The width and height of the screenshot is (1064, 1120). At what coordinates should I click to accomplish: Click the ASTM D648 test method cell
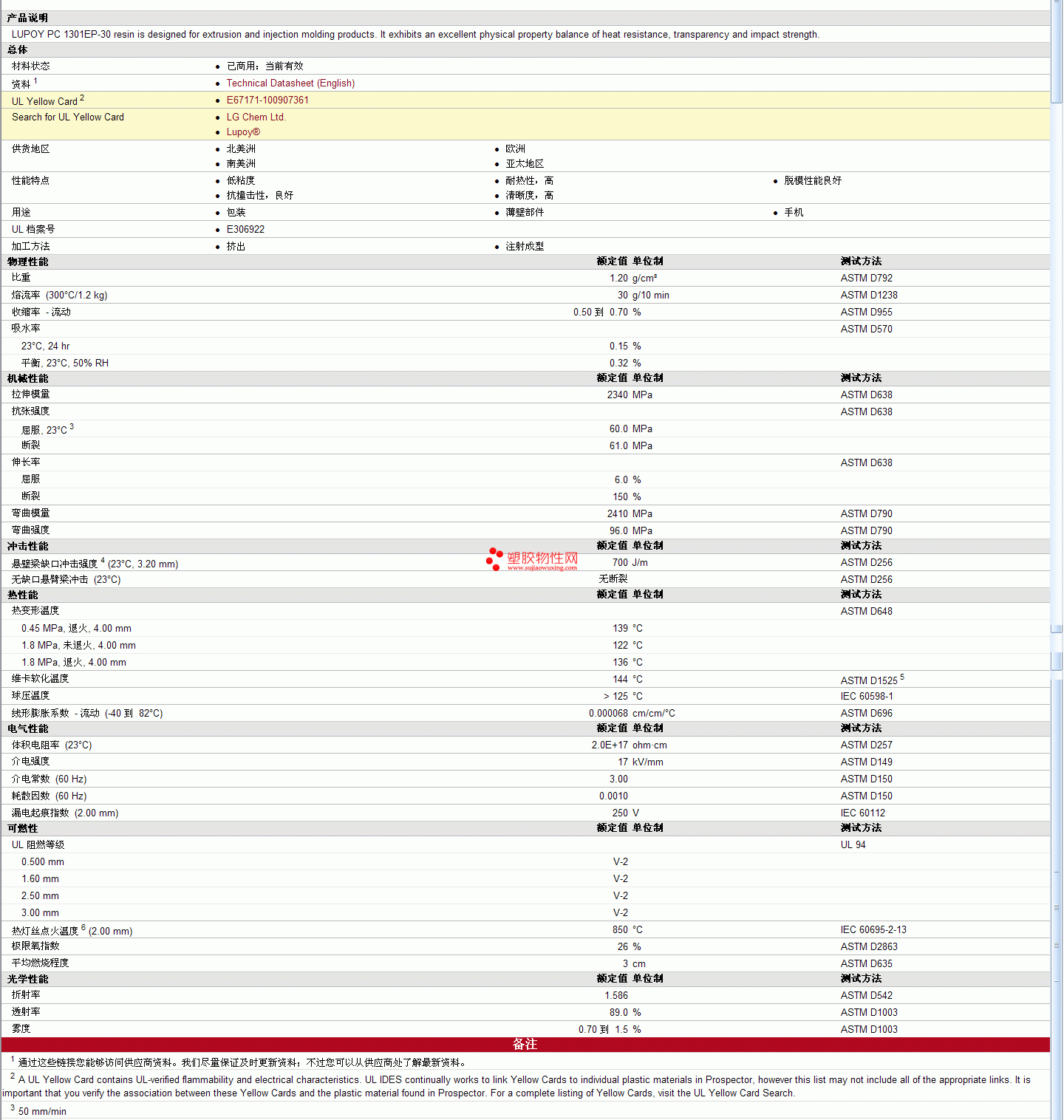click(x=866, y=612)
